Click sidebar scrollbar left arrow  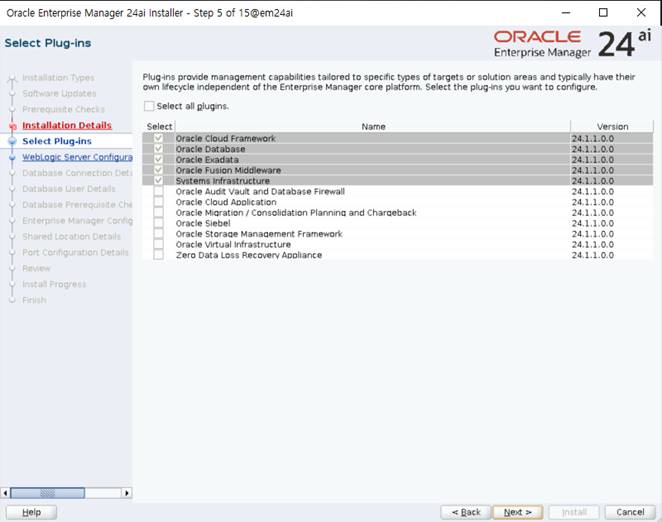5,493
